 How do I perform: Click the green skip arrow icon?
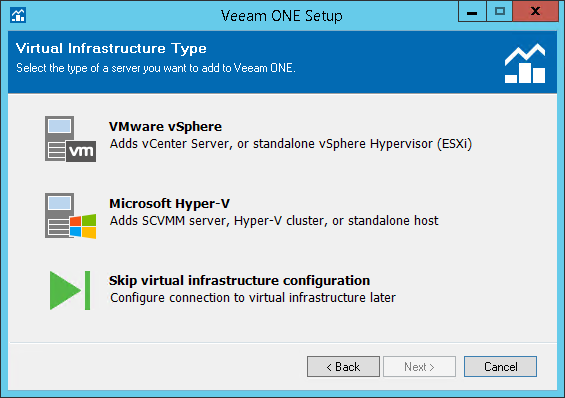tap(70, 290)
